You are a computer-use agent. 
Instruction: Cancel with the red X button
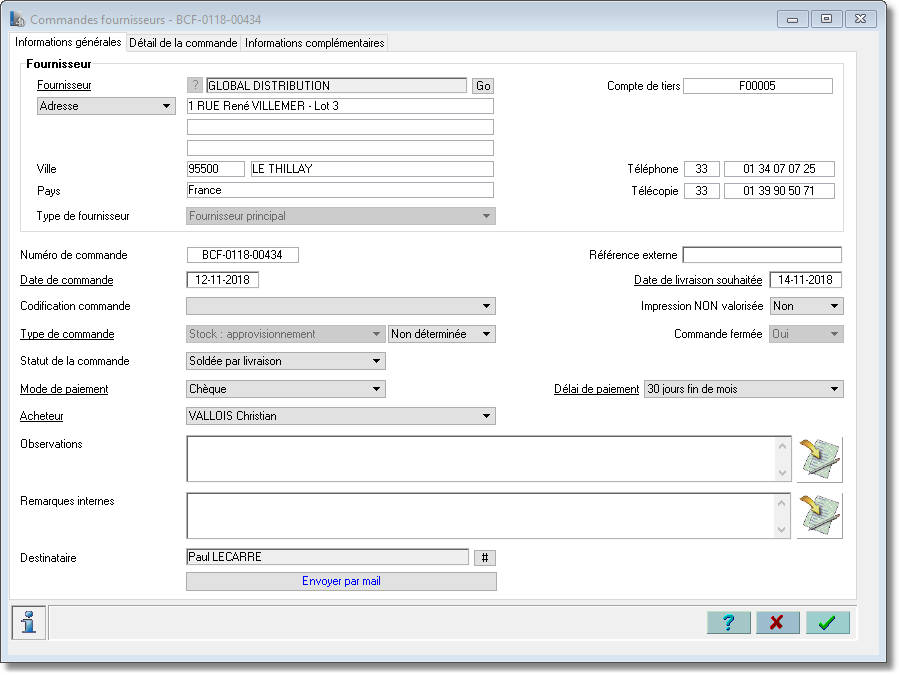tap(777, 622)
